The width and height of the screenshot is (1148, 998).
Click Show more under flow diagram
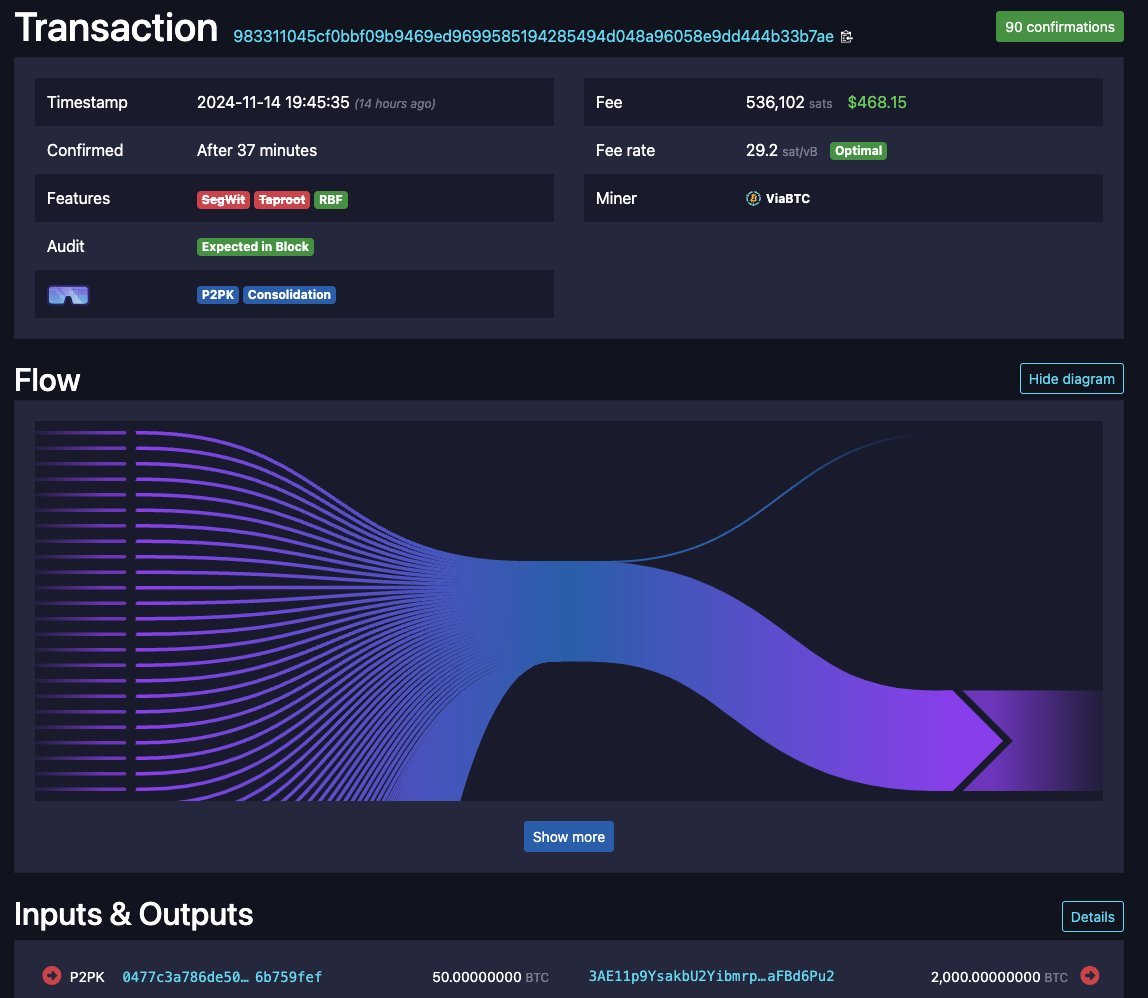pos(569,837)
